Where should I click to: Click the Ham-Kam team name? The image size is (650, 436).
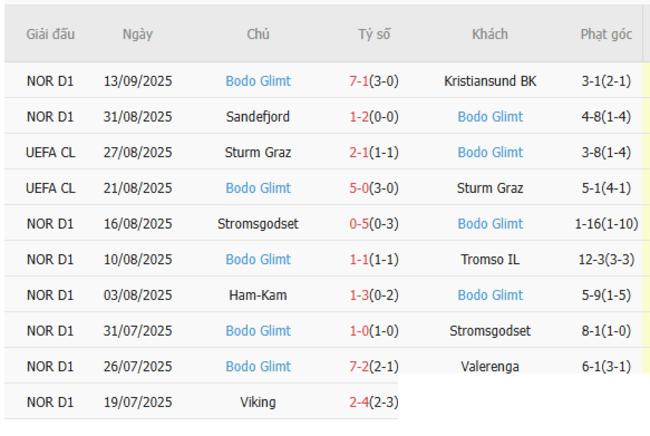click(x=258, y=295)
